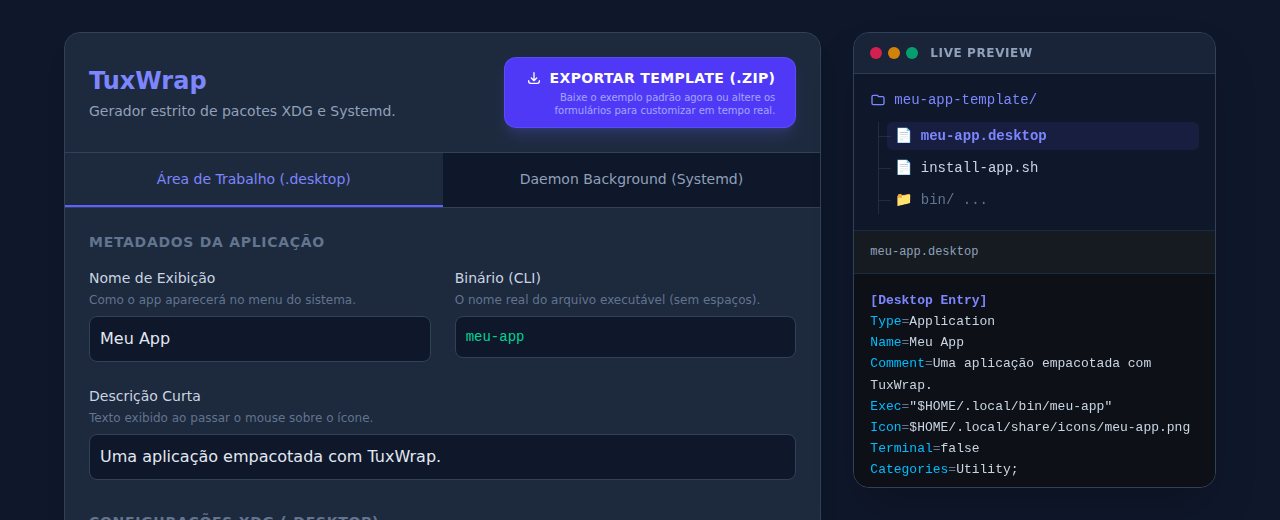Click the file icon next to install-app.sh
This screenshot has width=1280, height=520.
pos(903,168)
